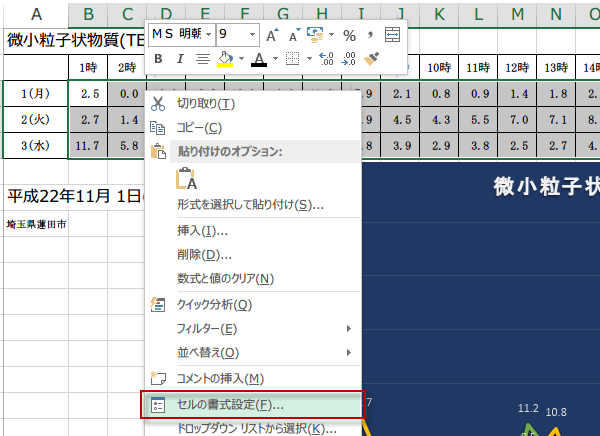Apply the accounting number format icon
600x436 pixels.
(315, 35)
